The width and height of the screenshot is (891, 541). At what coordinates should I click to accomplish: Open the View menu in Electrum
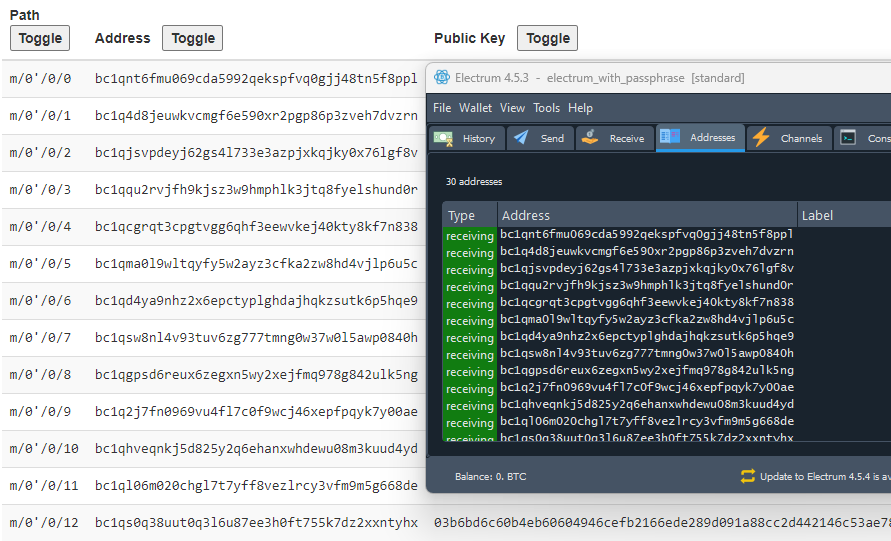512,108
